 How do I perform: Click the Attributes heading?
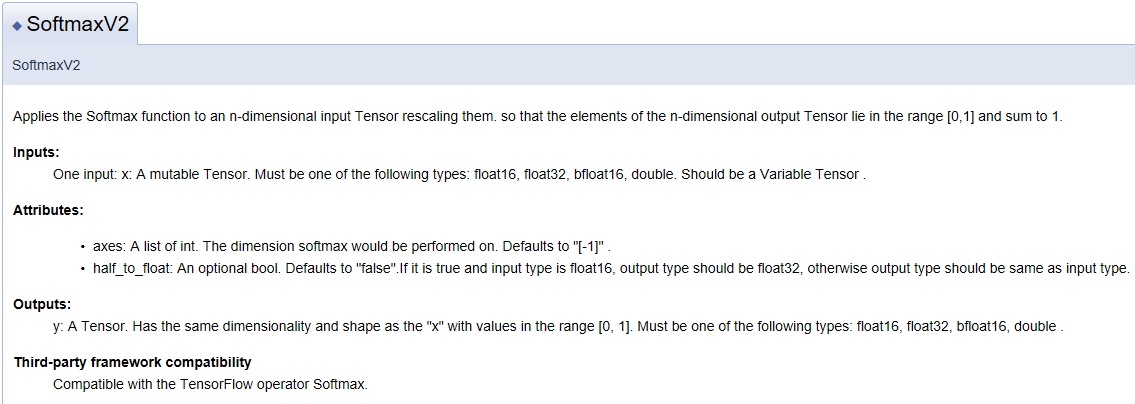[x=48, y=211]
